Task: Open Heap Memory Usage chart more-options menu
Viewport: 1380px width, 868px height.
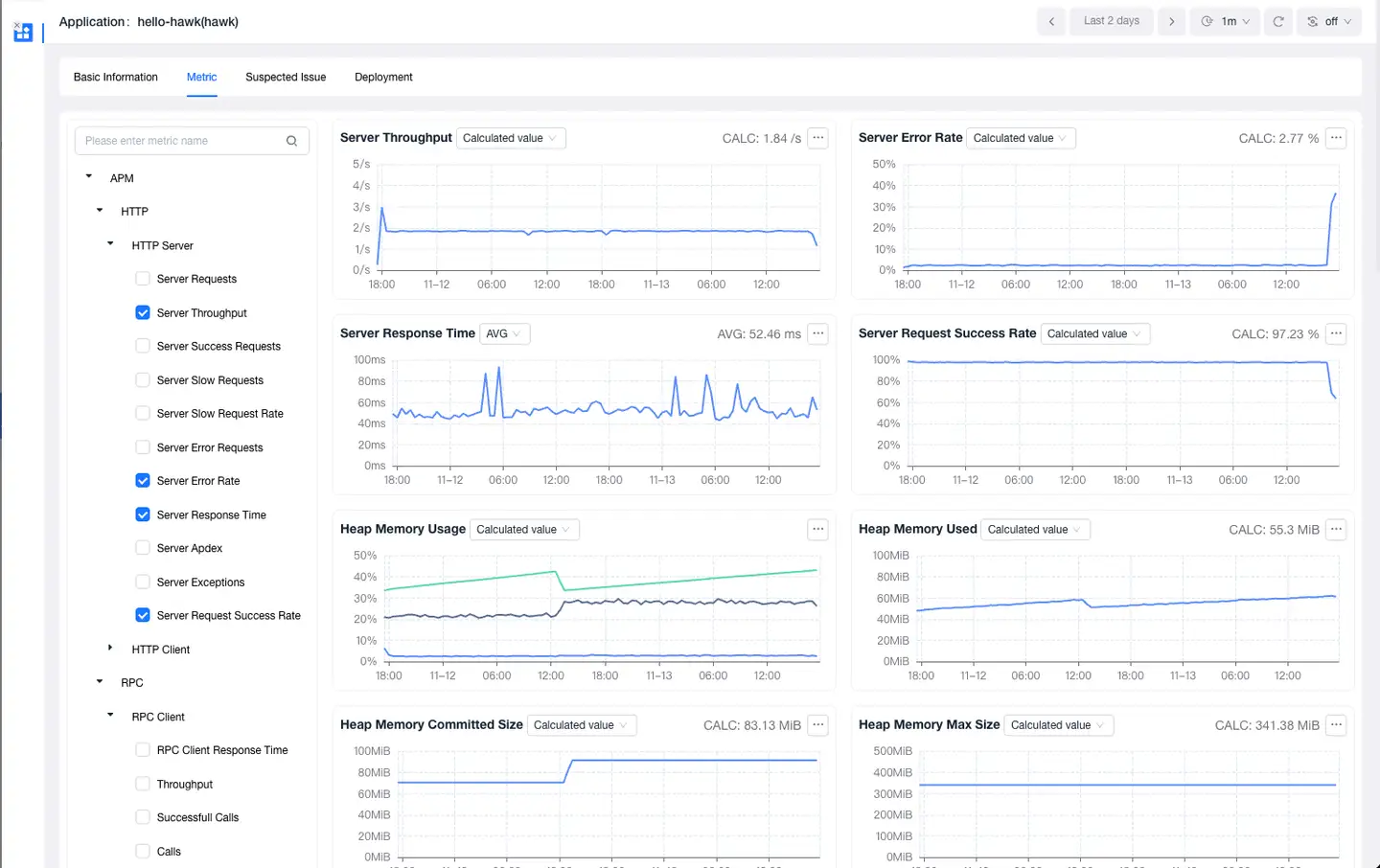Action: click(x=817, y=529)
